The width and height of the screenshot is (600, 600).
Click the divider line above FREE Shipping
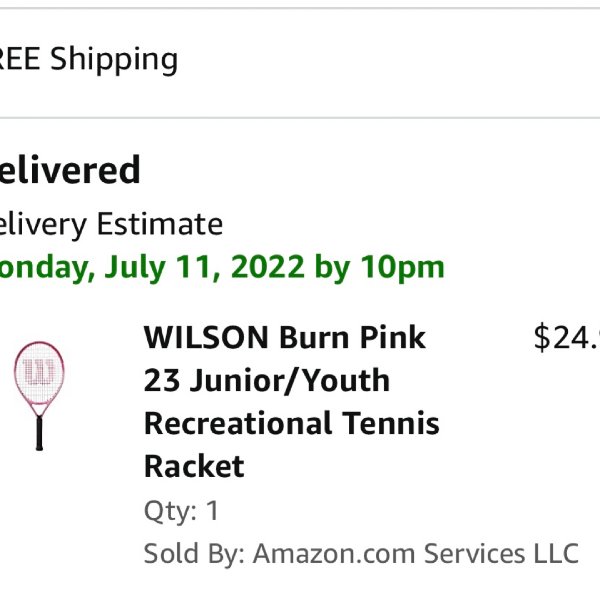pos(300,8)
